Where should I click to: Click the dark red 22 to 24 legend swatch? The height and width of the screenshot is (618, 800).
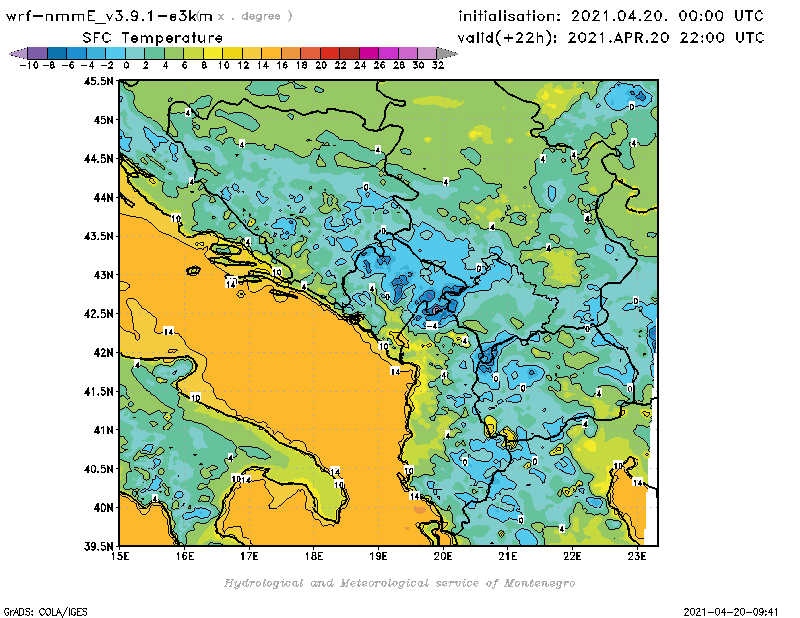(x=349, y=53)
